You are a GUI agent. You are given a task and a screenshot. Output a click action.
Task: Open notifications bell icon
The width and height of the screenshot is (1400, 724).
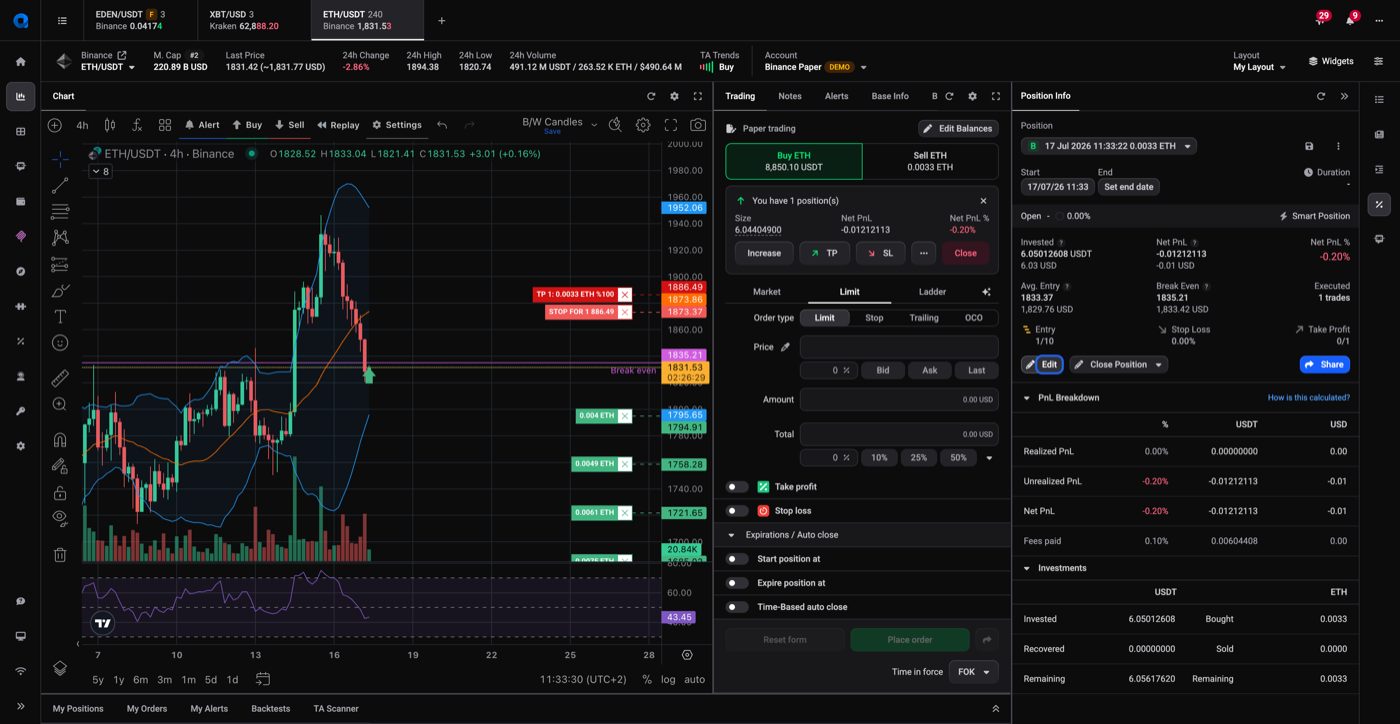click(1350, 20)
